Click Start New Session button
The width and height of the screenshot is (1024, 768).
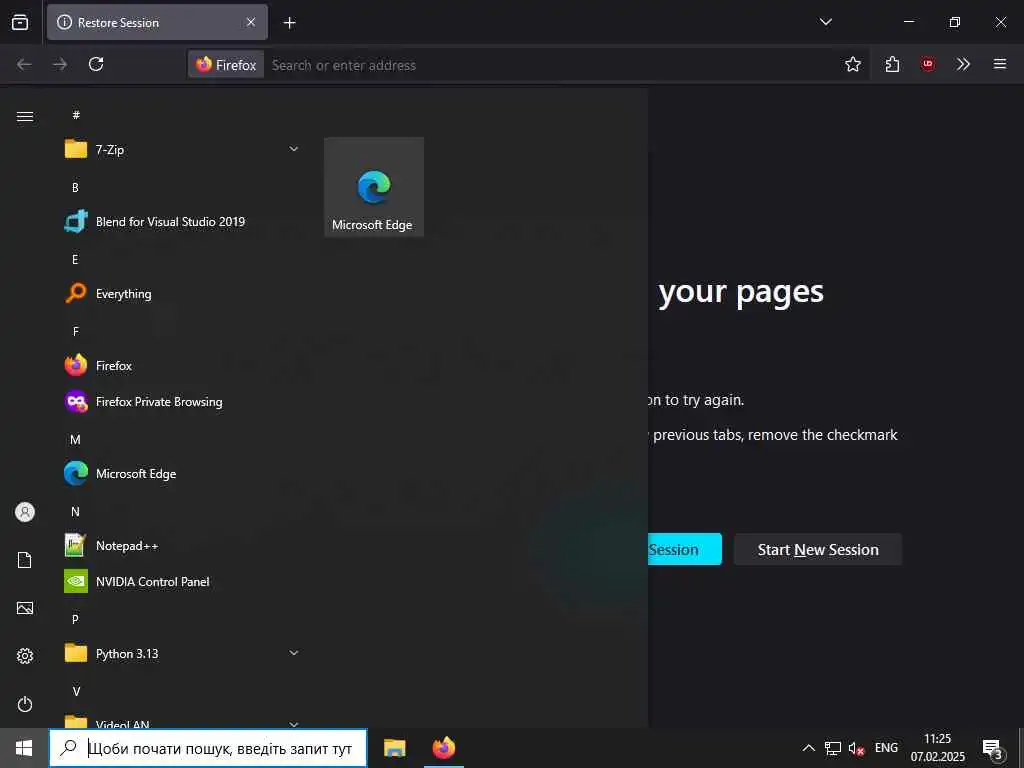818,549
